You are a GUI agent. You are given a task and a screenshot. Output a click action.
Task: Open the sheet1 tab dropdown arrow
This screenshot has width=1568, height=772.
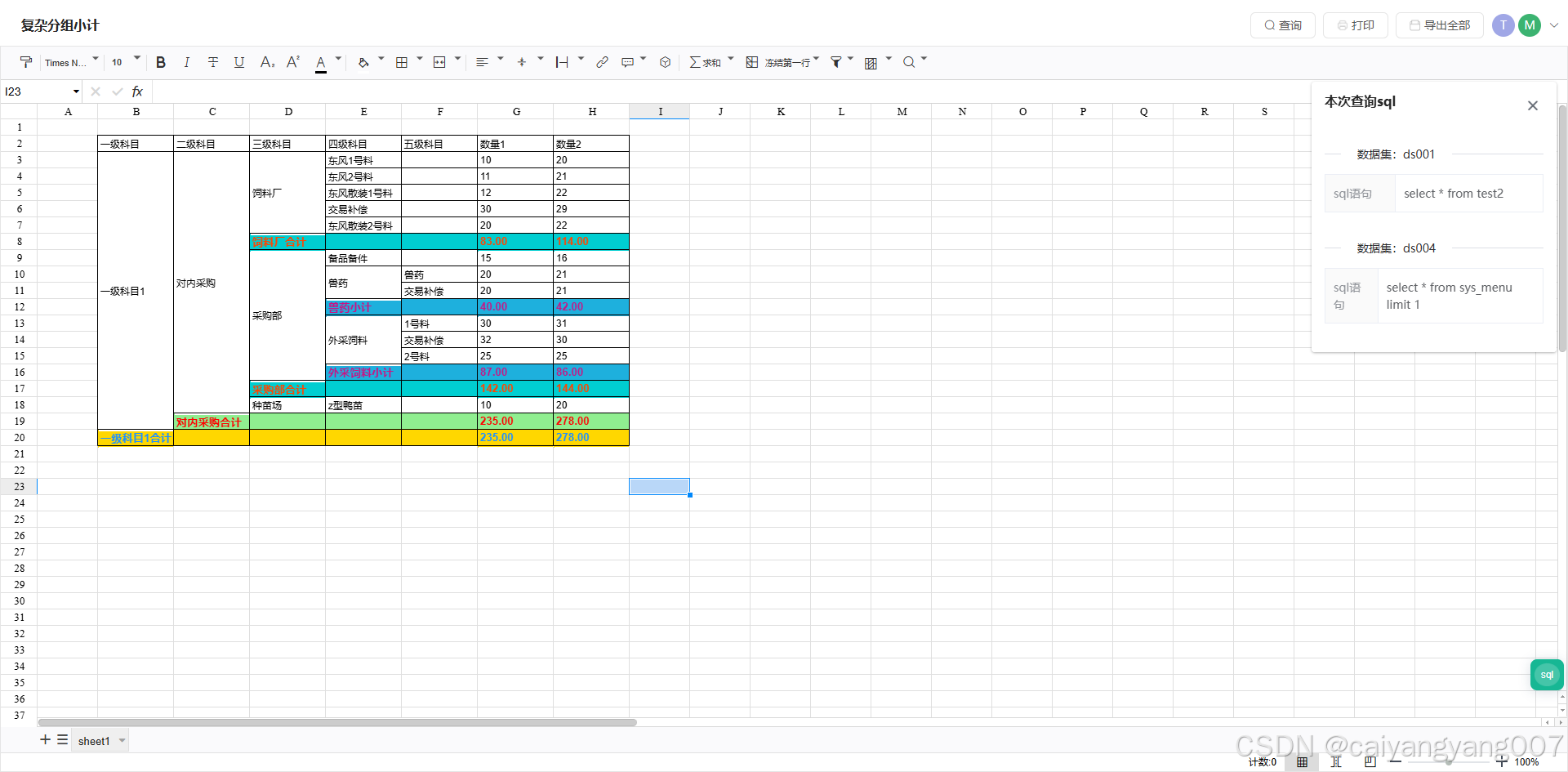(122, 741)
